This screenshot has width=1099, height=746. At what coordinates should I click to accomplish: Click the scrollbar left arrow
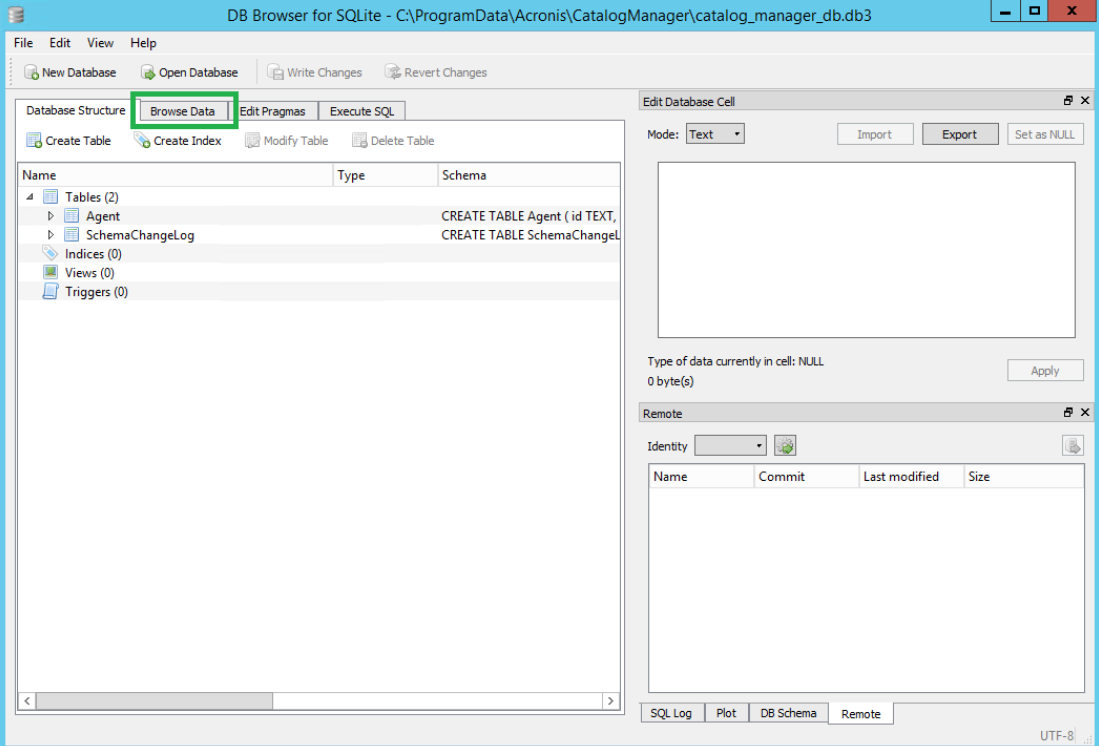pos(27,700)
